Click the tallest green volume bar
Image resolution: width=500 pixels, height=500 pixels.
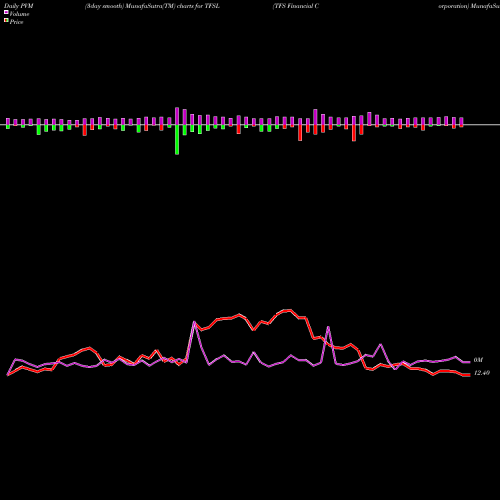pos(177,139)
